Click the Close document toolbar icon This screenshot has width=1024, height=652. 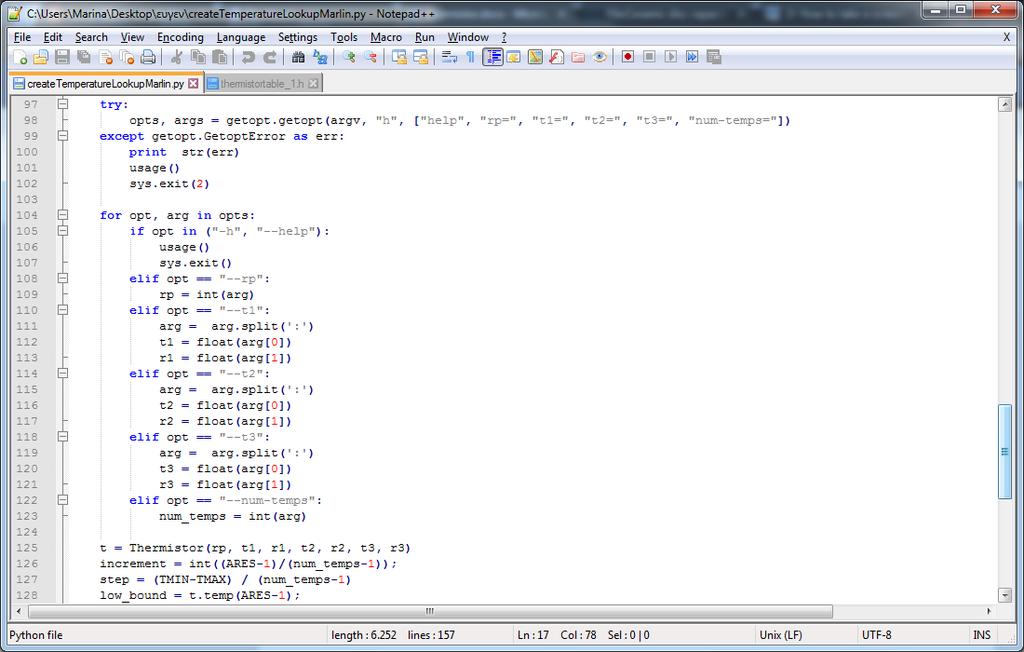point(105,57)
